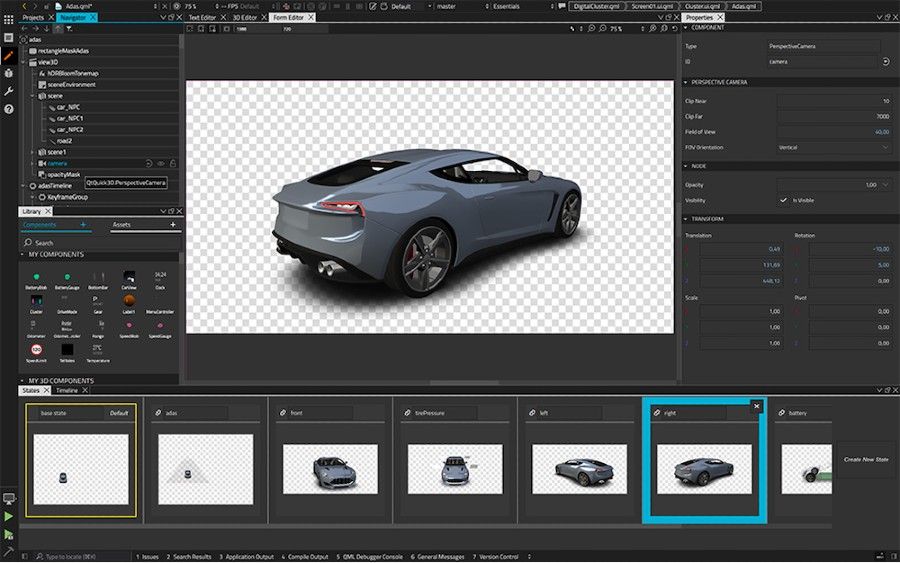Click navigator filter tree icon
The height and width of the screenshot is (563, 900).
69,28
